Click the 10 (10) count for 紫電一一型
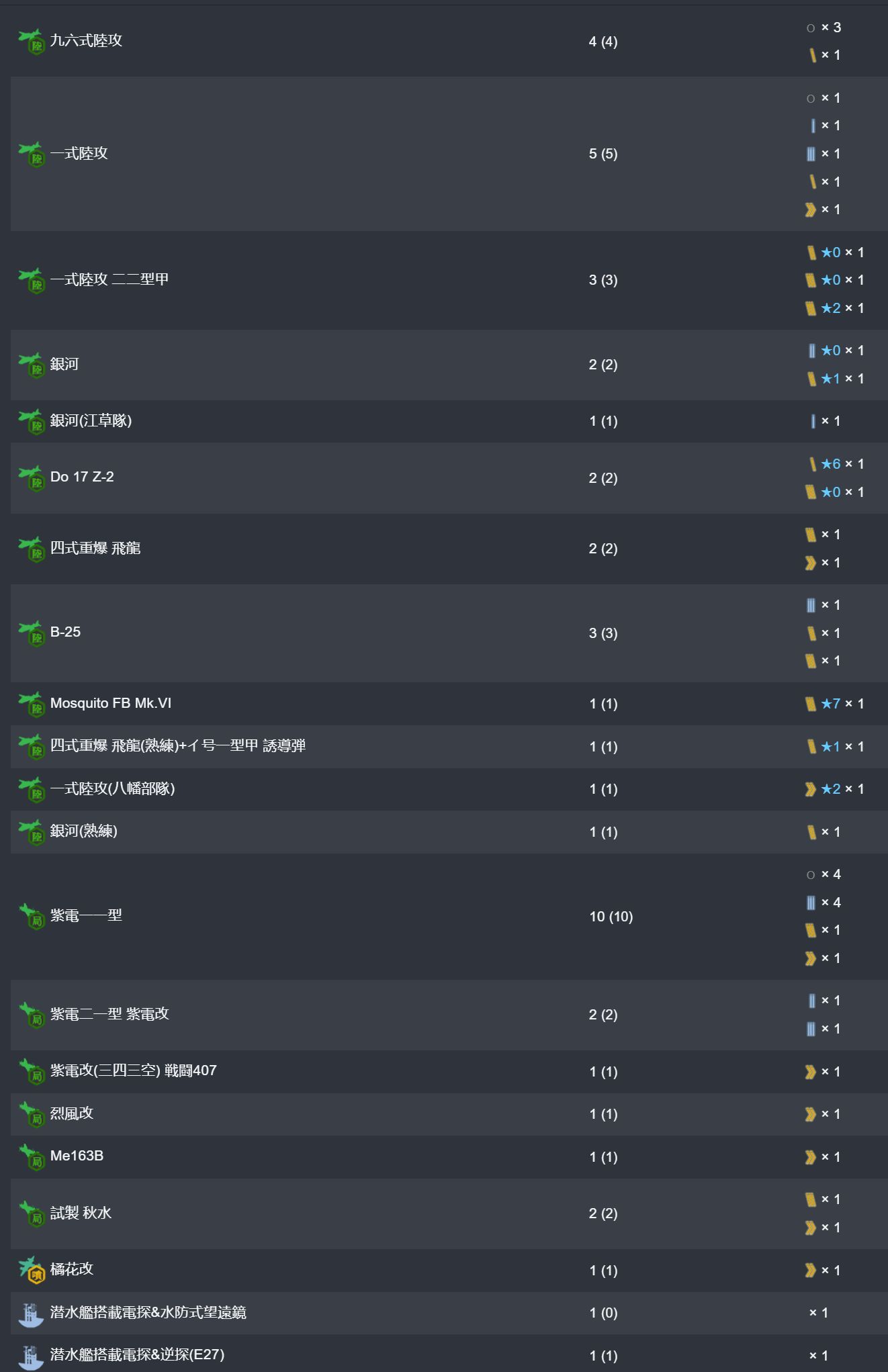 (x=611, y=917)
